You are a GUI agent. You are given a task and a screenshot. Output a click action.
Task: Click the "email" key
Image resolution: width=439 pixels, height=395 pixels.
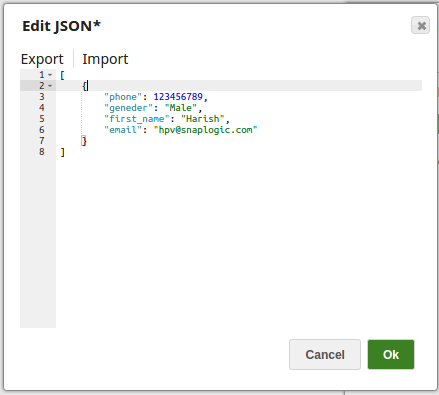[123, 130]
